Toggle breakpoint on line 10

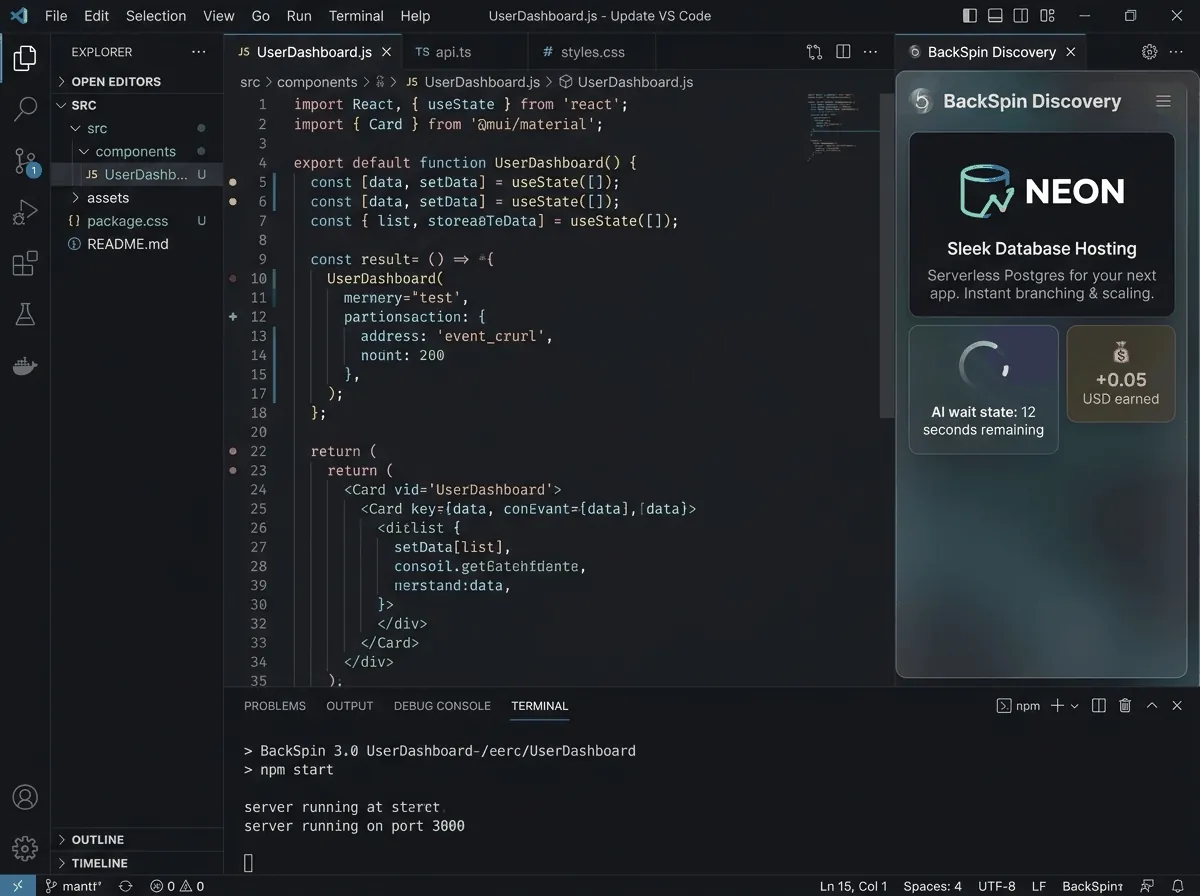234,278
